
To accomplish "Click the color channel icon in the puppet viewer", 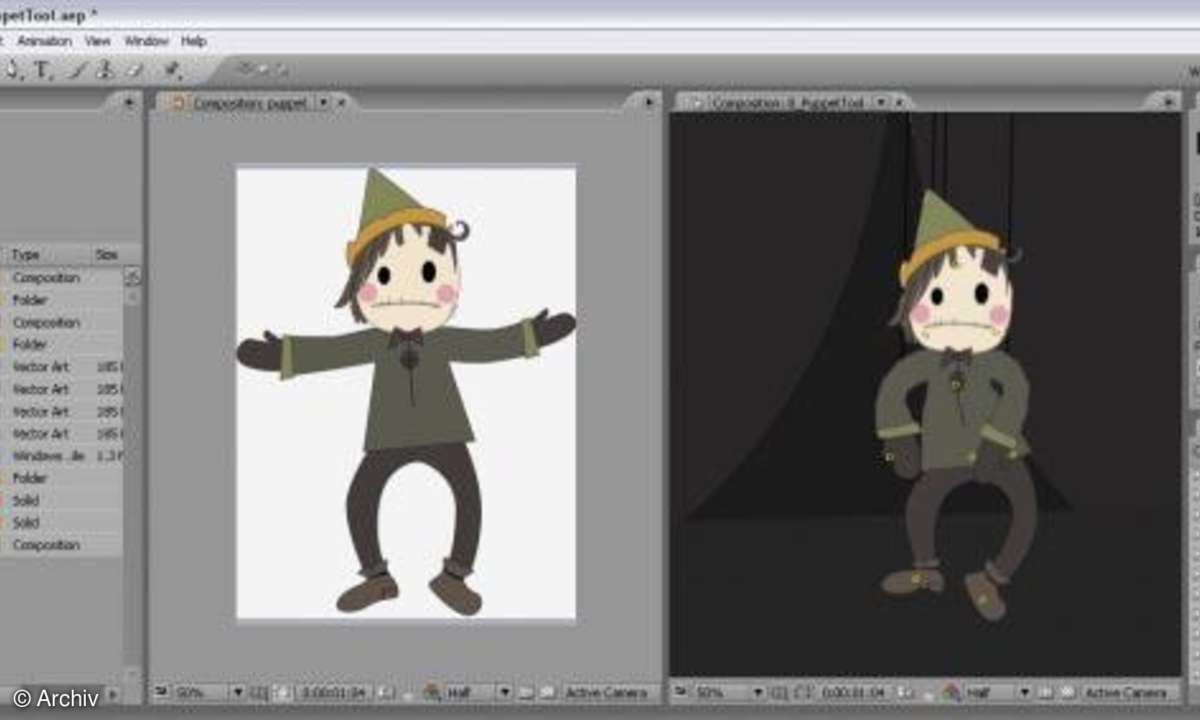I will [430, 692].
